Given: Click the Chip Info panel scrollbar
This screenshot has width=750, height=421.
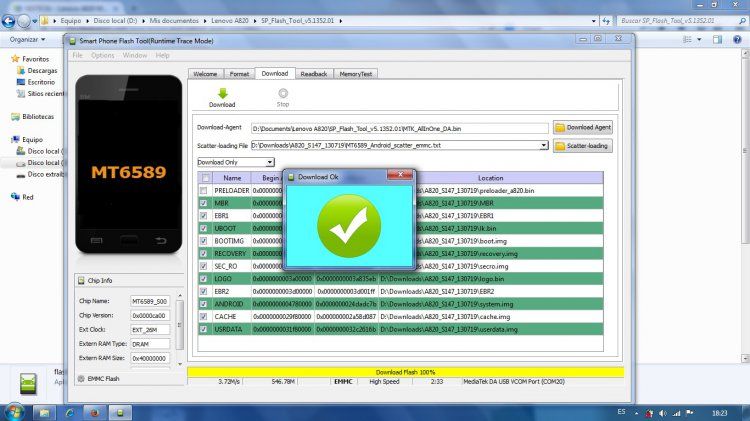Looking at the screenshot, I should [180, 325].
